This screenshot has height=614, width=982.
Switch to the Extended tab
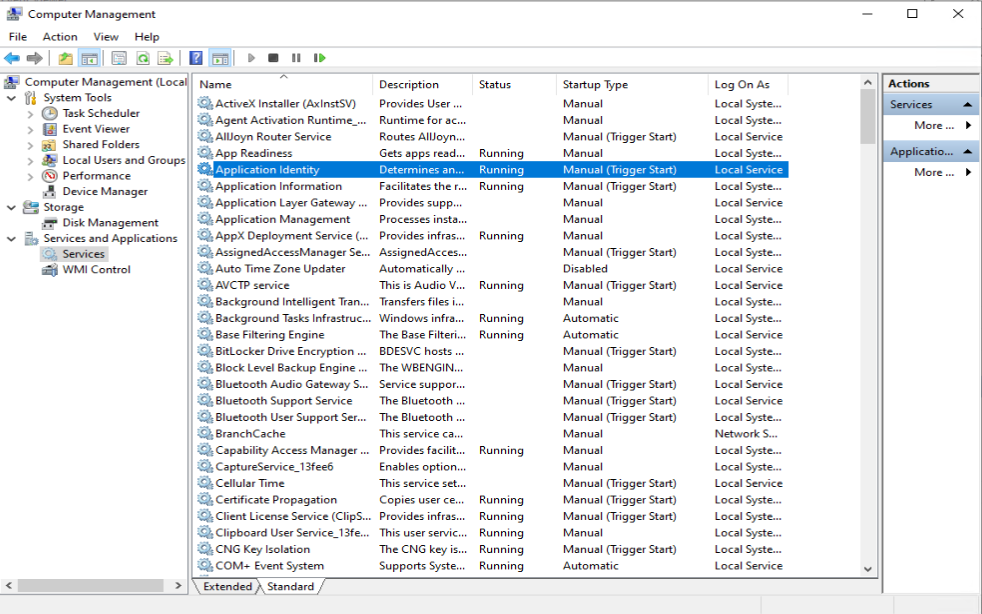227,586
